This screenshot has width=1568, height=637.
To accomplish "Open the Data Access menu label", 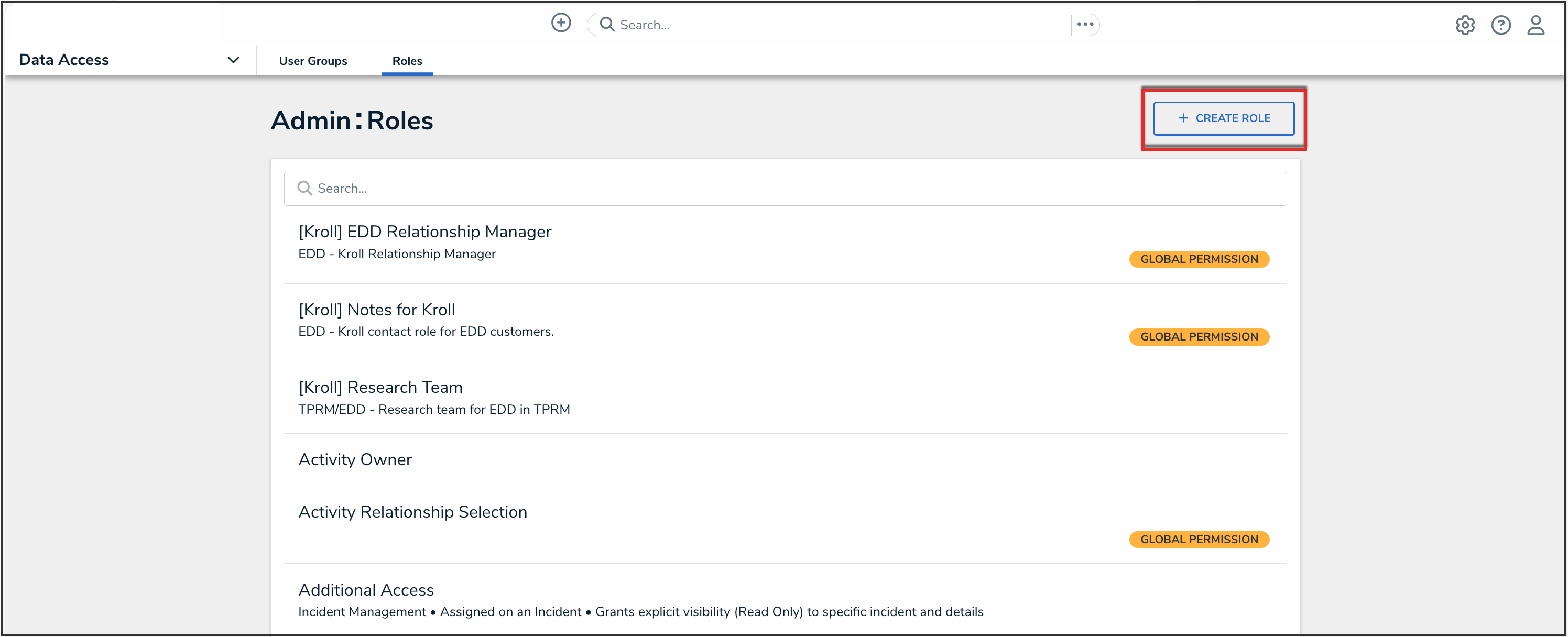I will point(64,60).
